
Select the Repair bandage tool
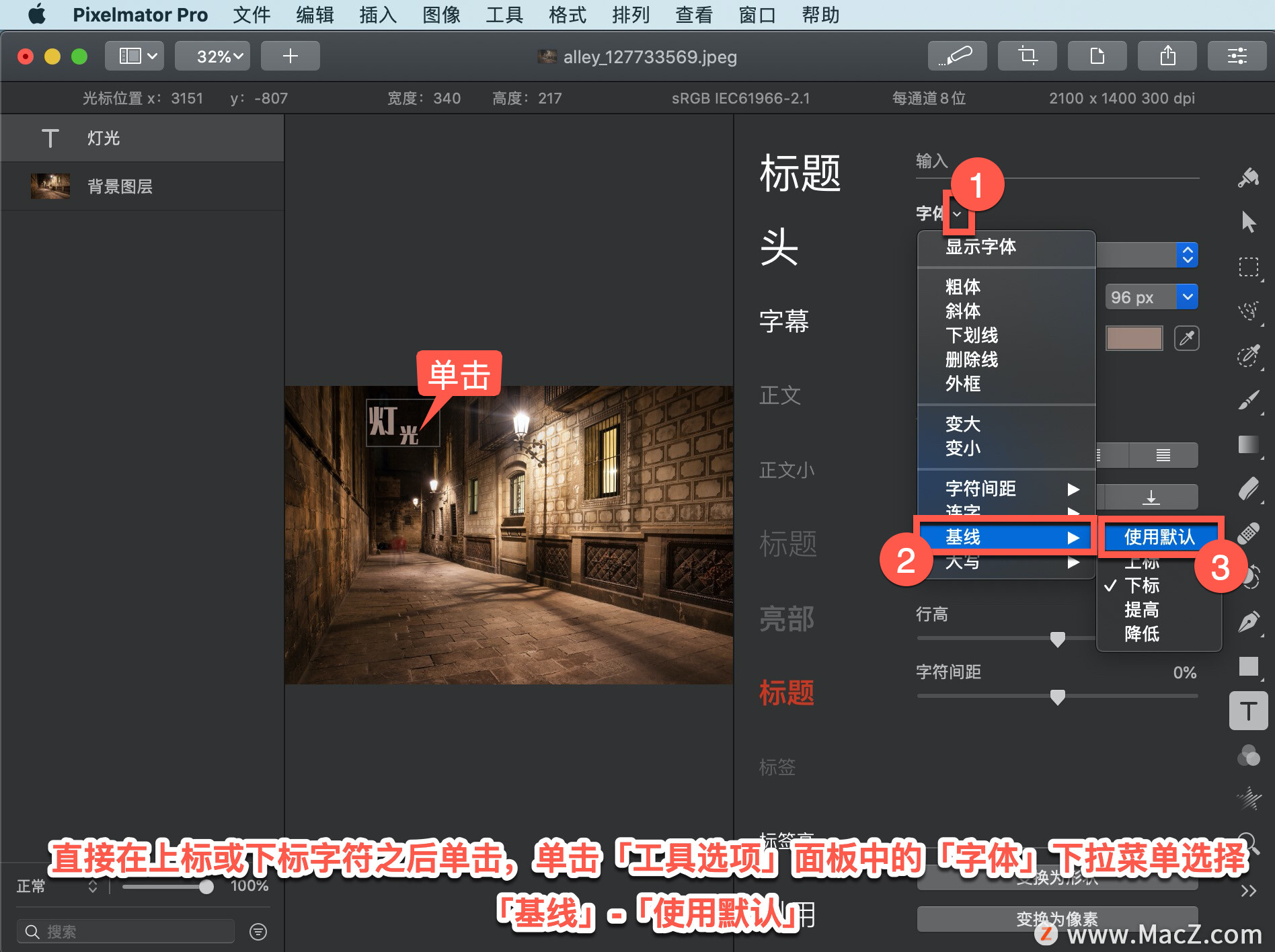pyautogui.click(x=1249, y=533)
